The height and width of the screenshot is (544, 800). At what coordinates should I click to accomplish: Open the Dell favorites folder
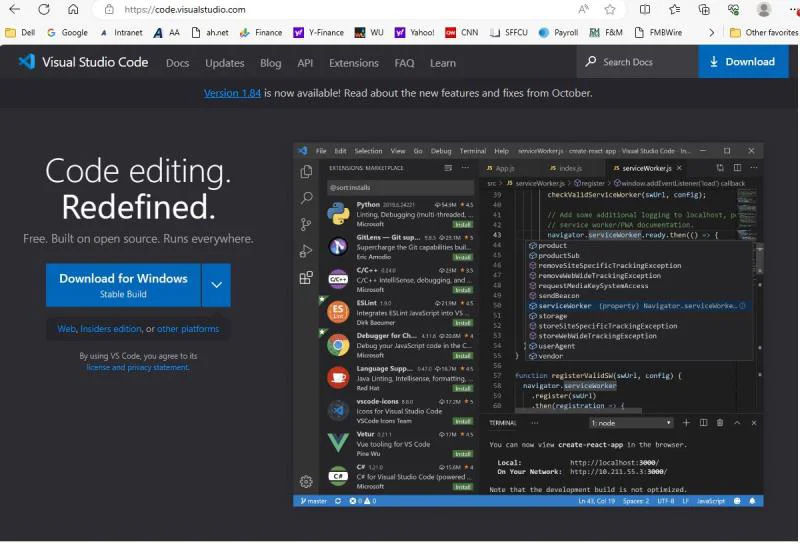coord(20,32)
